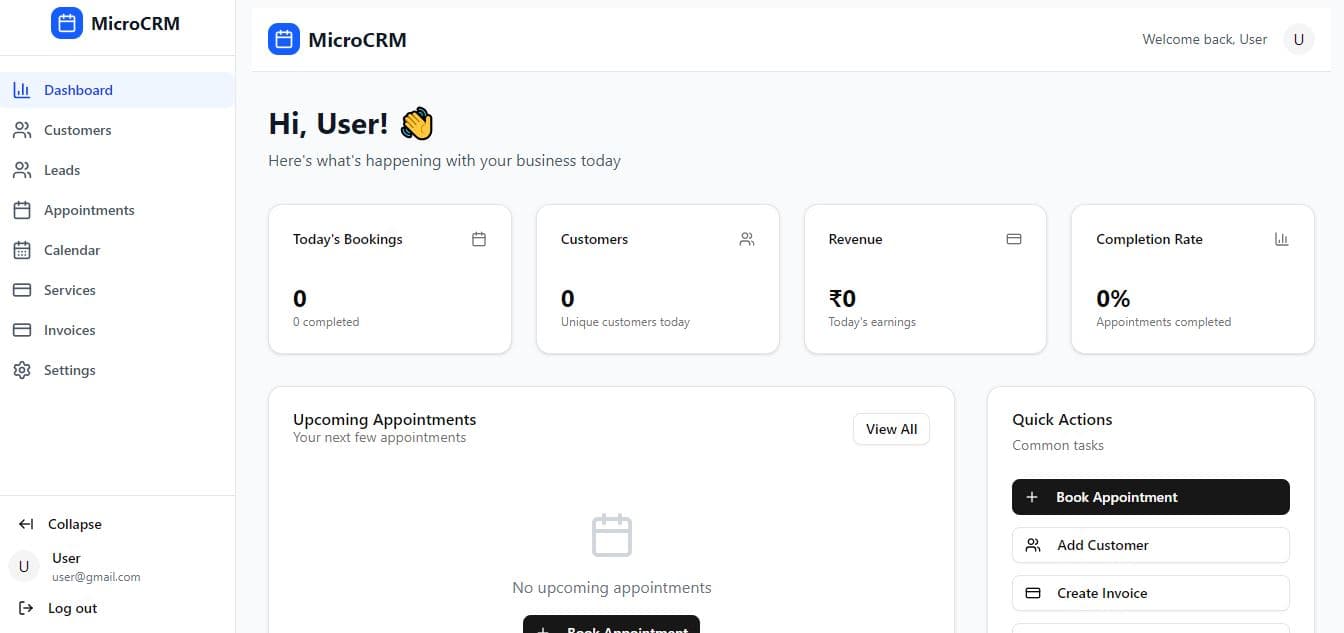Image resolution: width=1344 pixels, height=633 pixels.
Task: Click the Customers people icon in sidebar
Action: [22, 130]
